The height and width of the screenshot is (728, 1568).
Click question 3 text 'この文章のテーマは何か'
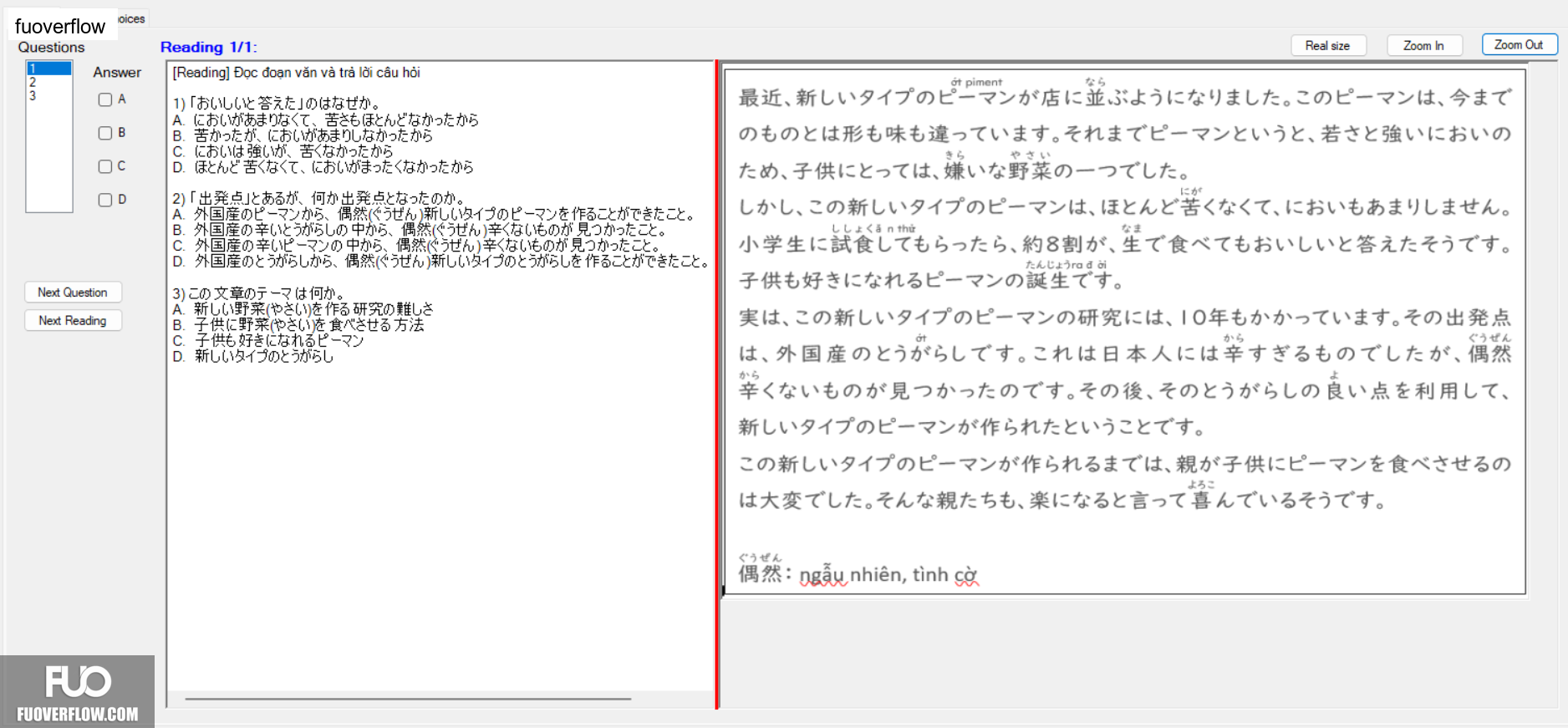coord(258,293)
